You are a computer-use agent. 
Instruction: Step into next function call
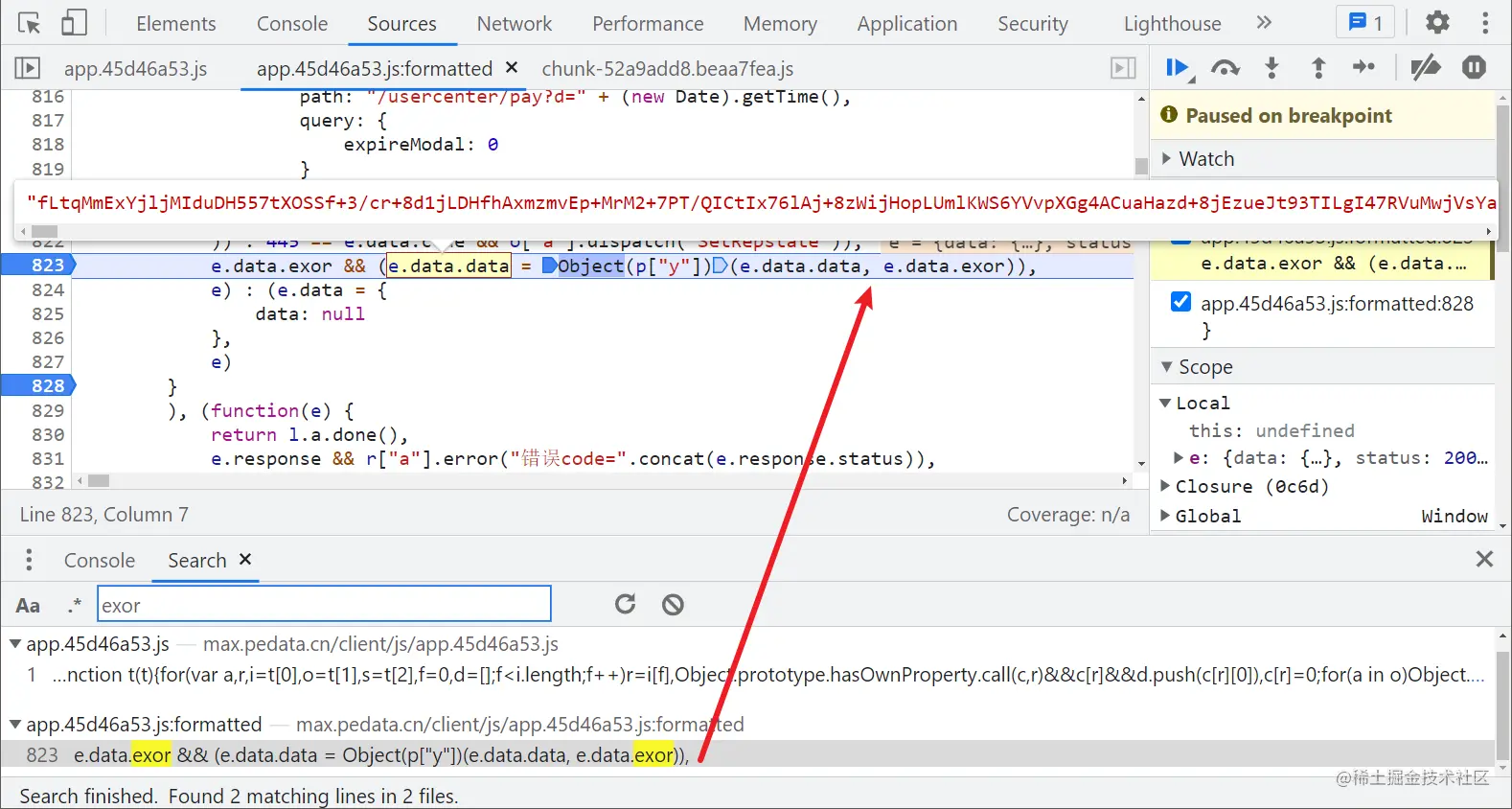coord(1271,68)
